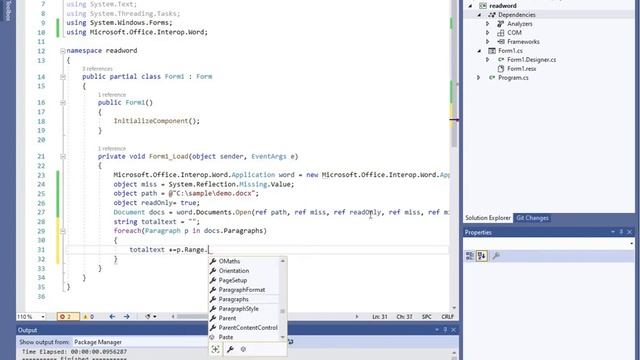
Task: Expand the Program.cs node
Action: tap(478, 78)
